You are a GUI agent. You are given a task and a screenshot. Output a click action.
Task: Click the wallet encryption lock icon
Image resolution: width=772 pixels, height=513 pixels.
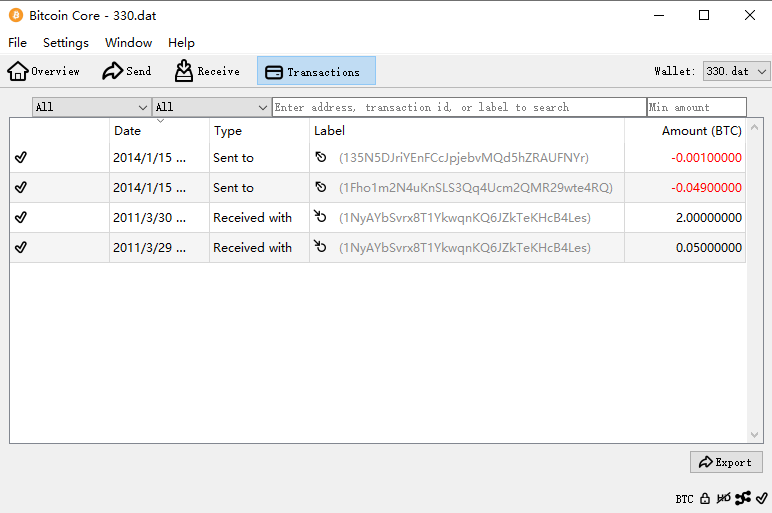705,498
